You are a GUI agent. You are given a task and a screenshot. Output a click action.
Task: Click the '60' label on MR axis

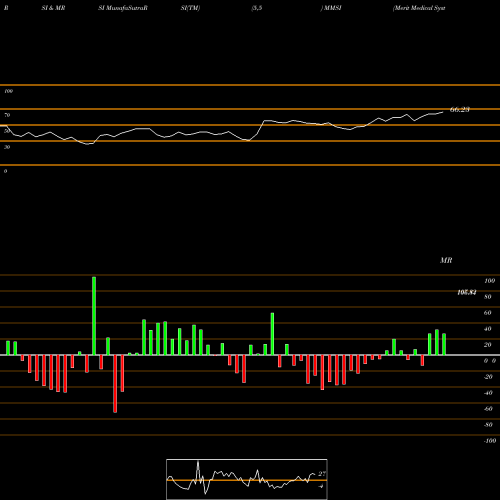click(488, 313)
